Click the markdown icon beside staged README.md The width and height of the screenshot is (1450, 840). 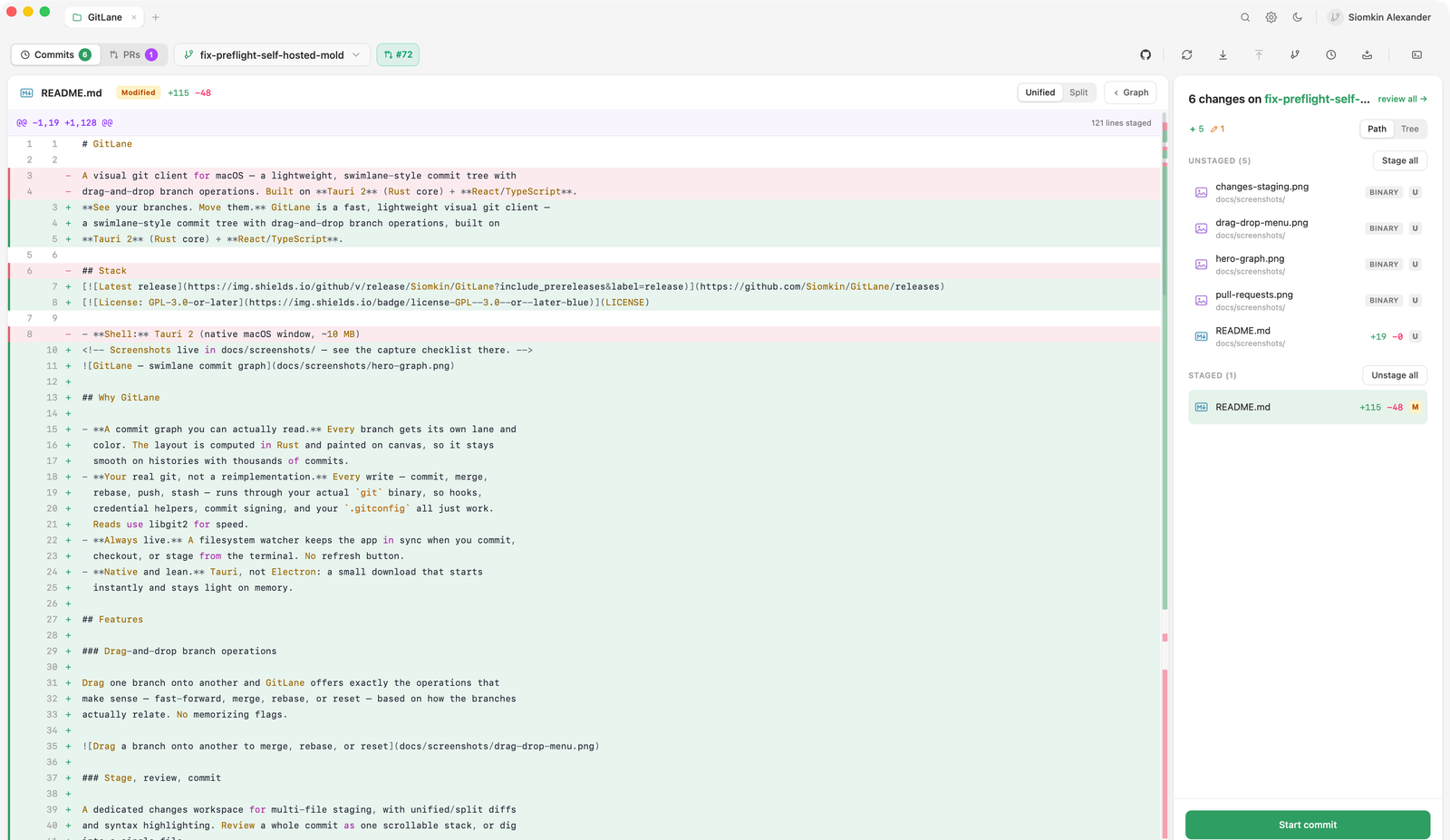[1201, 407]
